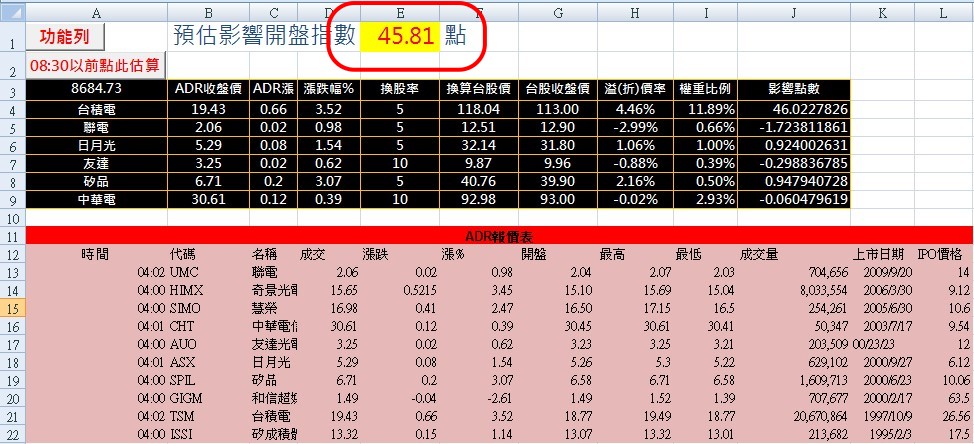Select the 11.89% weight cell
This screenshot has width=974, height=444.
click(706, 110)
